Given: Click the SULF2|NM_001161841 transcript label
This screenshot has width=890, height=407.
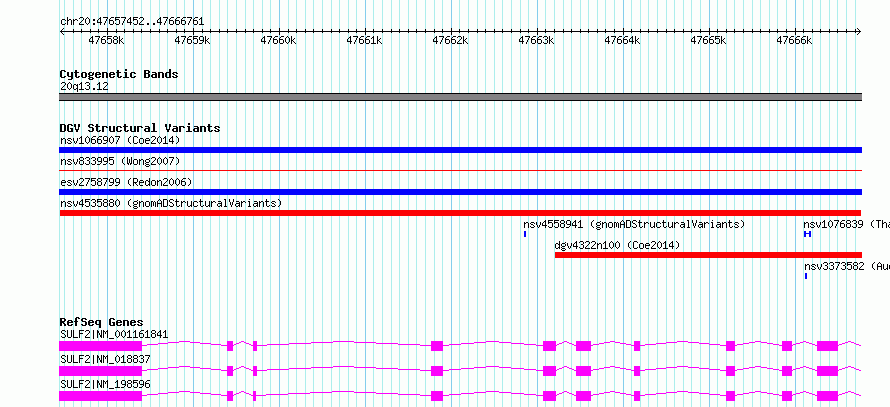Looking at the screenshot, I should [x=114, y=334].
